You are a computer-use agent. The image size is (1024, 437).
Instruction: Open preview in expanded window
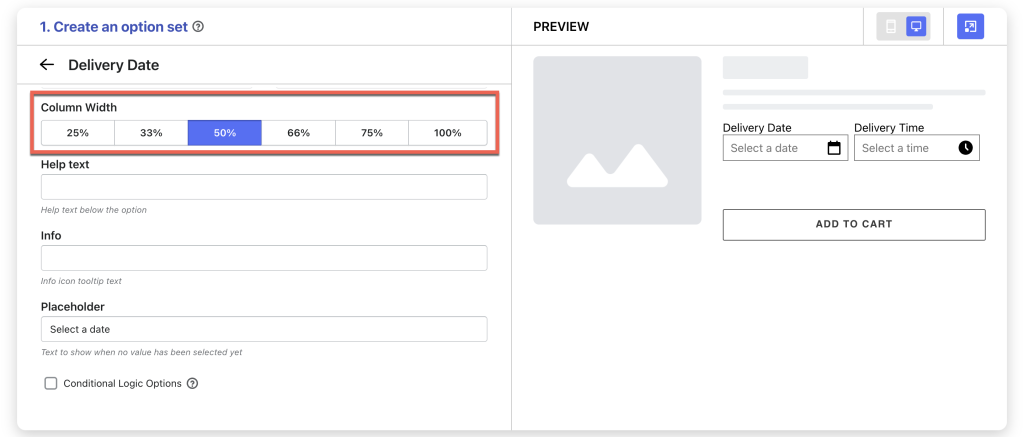[970, 27]
